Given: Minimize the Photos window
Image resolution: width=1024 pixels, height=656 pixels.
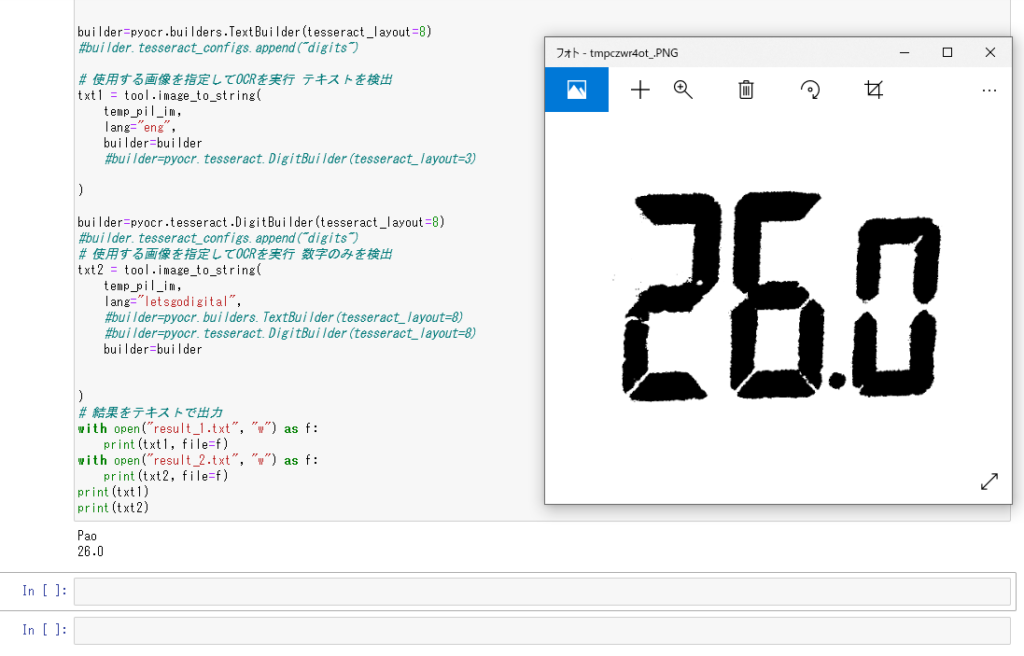Looking at the screenshot, I should click(x=904, y=52).
